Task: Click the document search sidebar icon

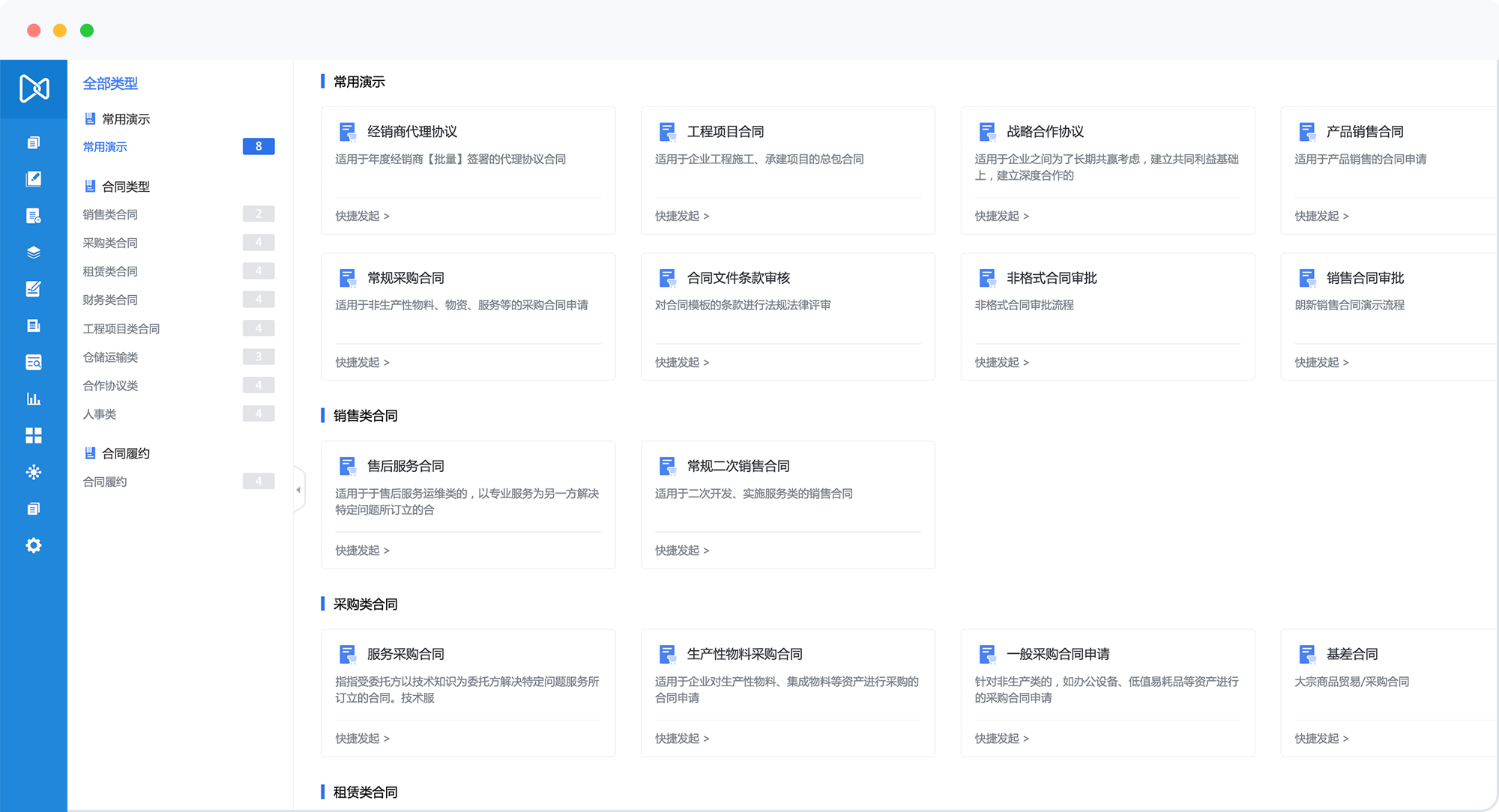Action: (34, 363)
